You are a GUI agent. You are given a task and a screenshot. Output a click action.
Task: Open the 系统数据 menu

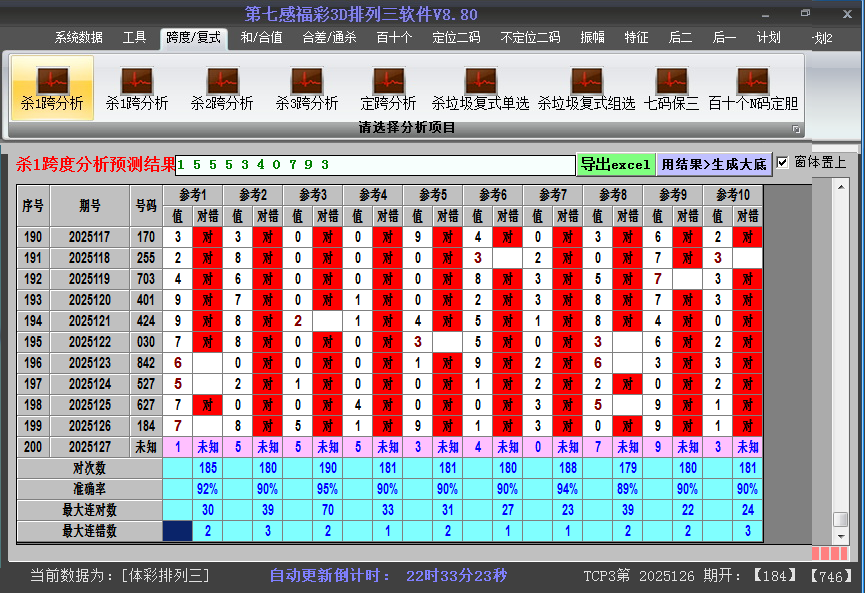(78, 38)
